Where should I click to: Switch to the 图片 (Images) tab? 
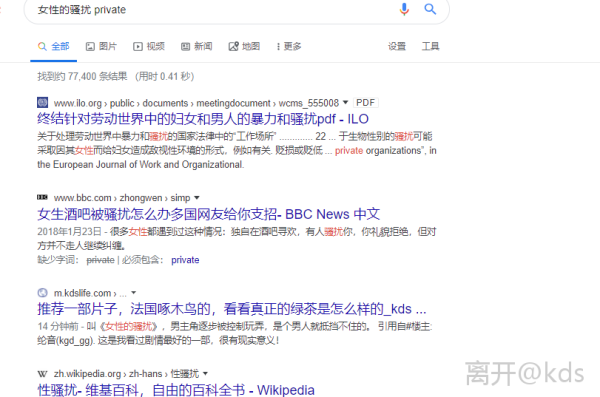[x=101, y=47]
